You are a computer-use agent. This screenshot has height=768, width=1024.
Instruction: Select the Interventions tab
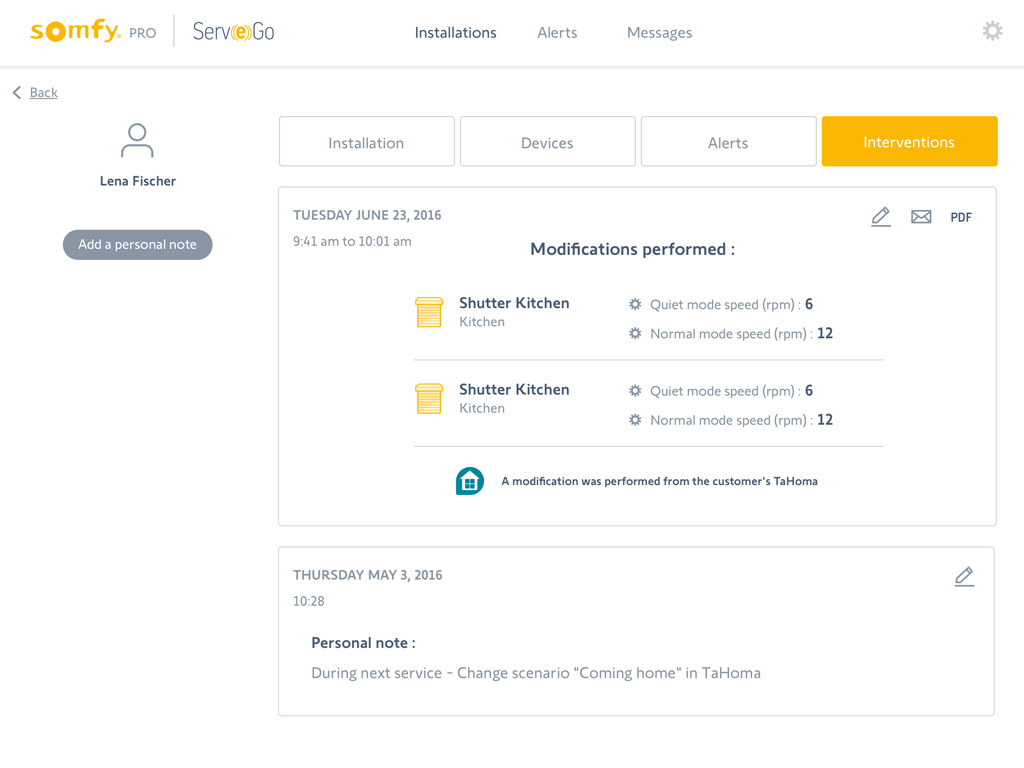[909, 142]
